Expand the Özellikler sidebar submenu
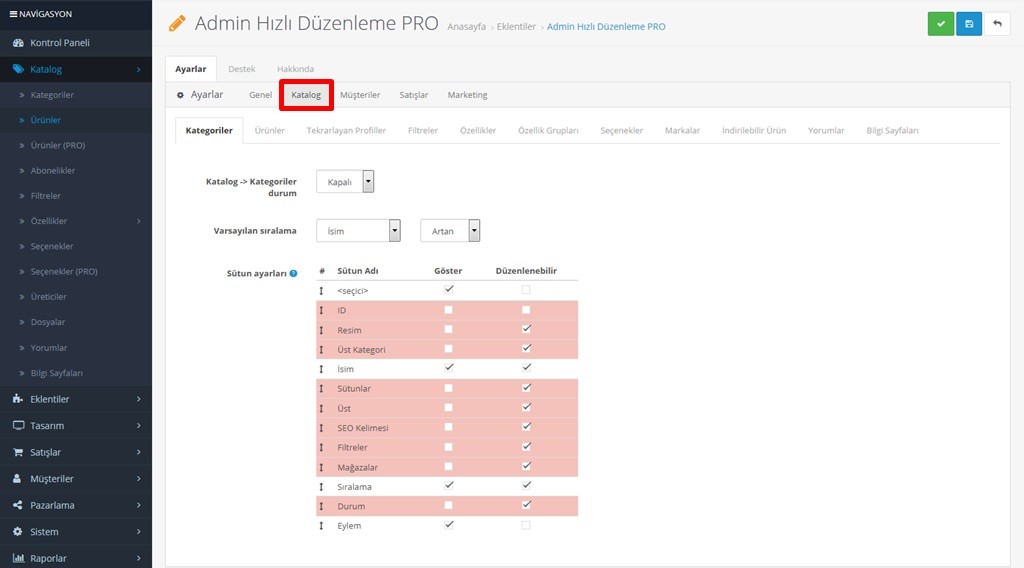This screenshot has width=1024, height=568. tap(138, 221)
